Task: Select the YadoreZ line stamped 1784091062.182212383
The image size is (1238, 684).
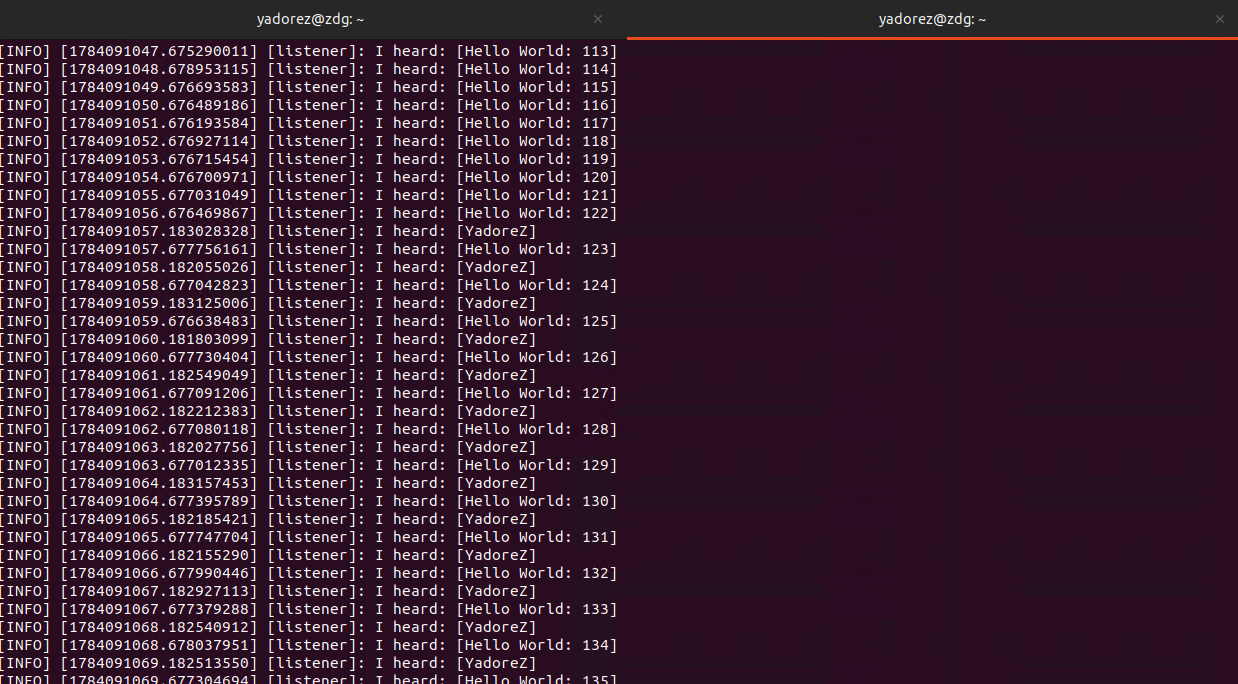Action: [268, 411]
